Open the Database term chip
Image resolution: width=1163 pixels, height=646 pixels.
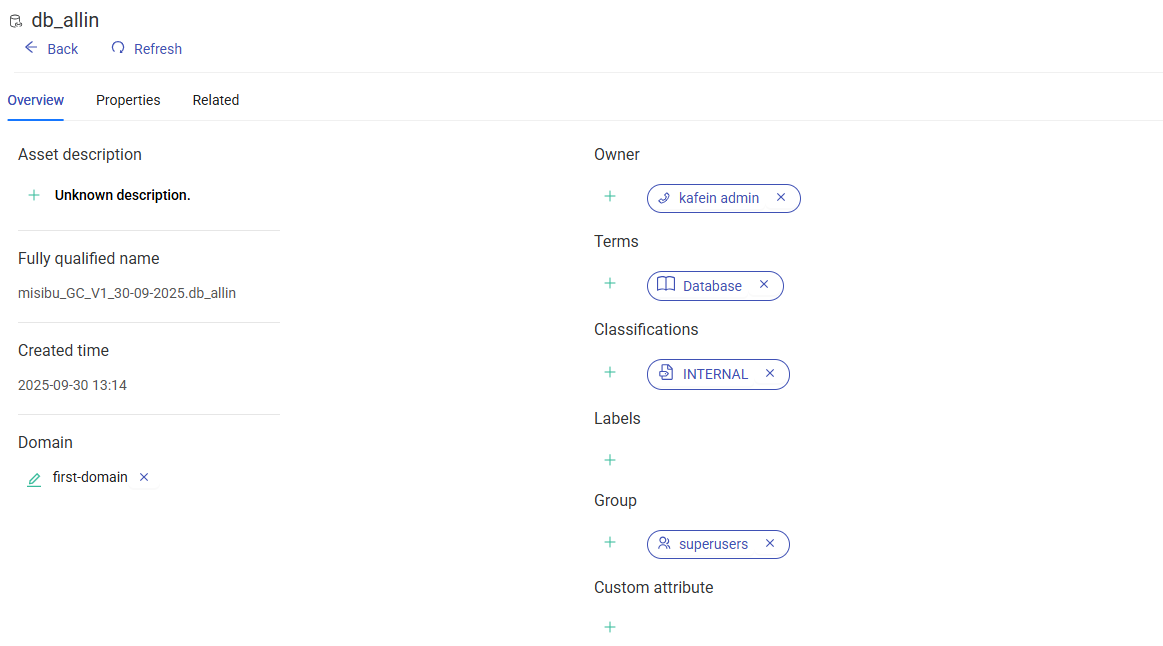[x=711, y=286]
